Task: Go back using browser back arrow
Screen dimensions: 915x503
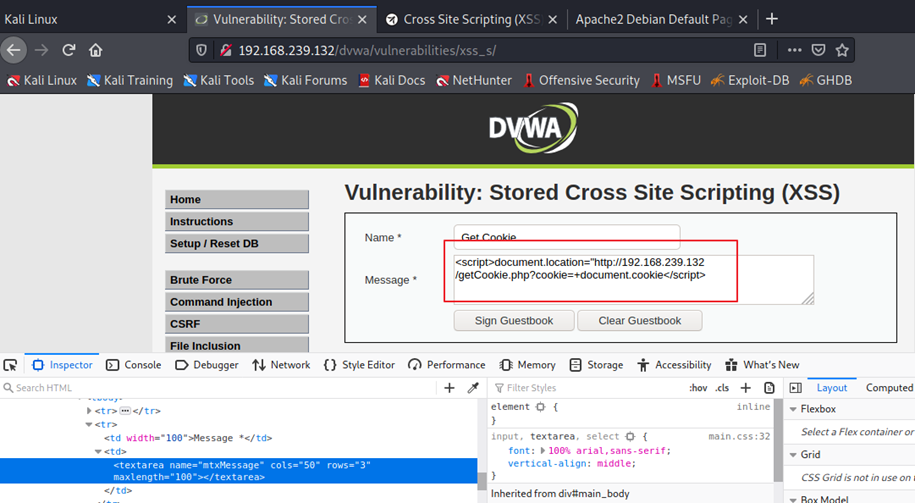Action: 14,50
